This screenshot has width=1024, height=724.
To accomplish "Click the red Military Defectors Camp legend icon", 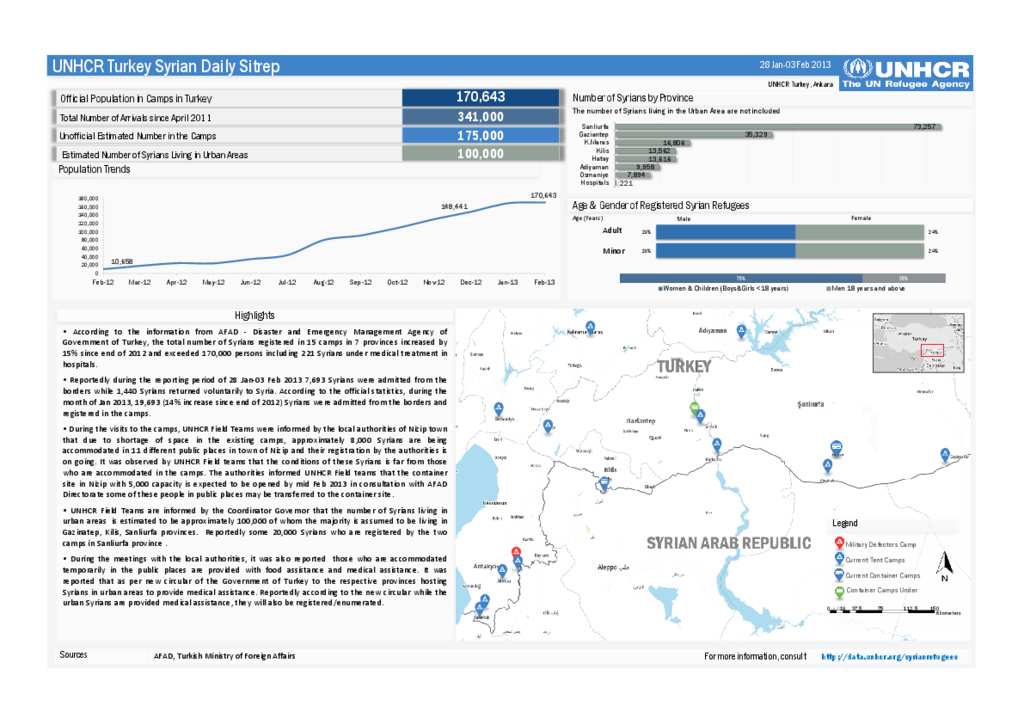I will point(839,543).
